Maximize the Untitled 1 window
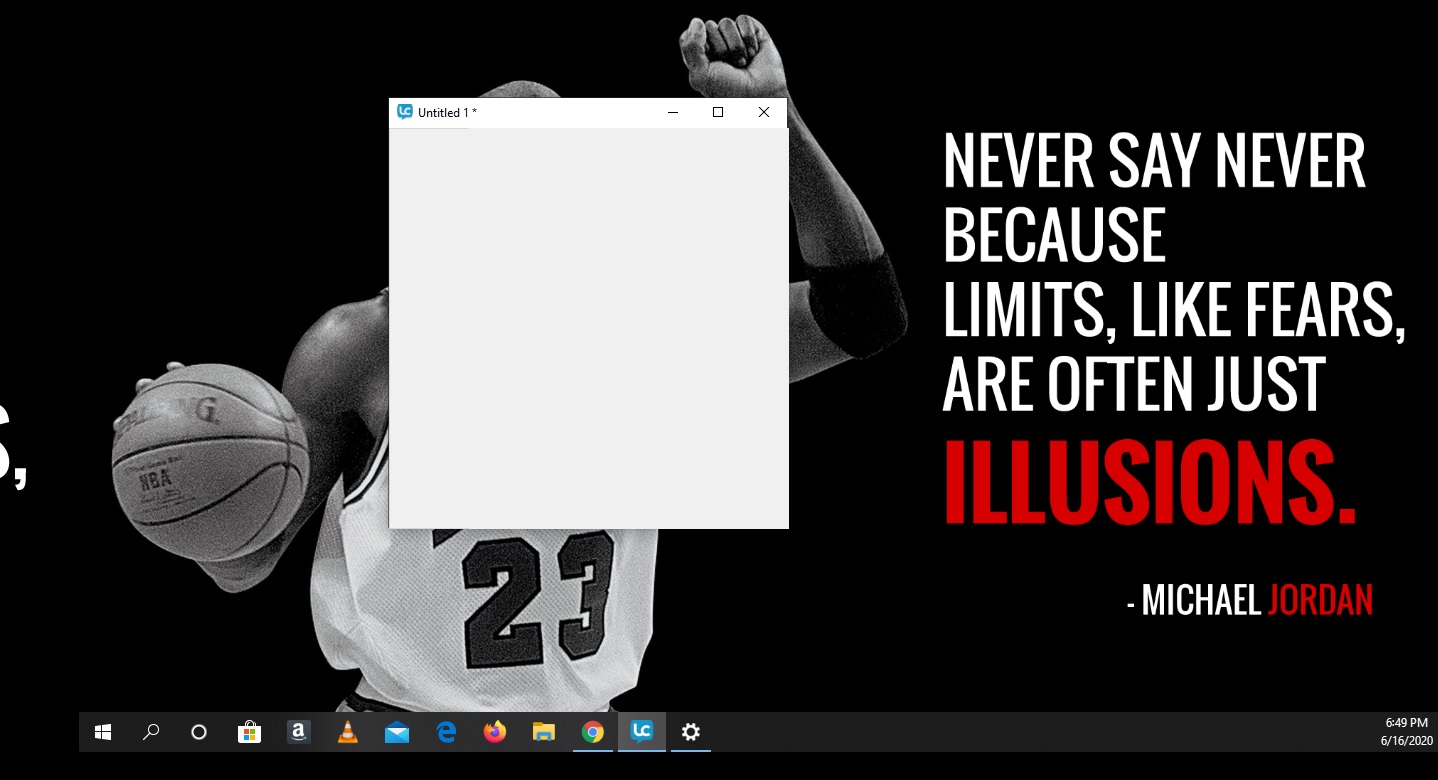Screen dimensions: 1438x780 (718, 113)
